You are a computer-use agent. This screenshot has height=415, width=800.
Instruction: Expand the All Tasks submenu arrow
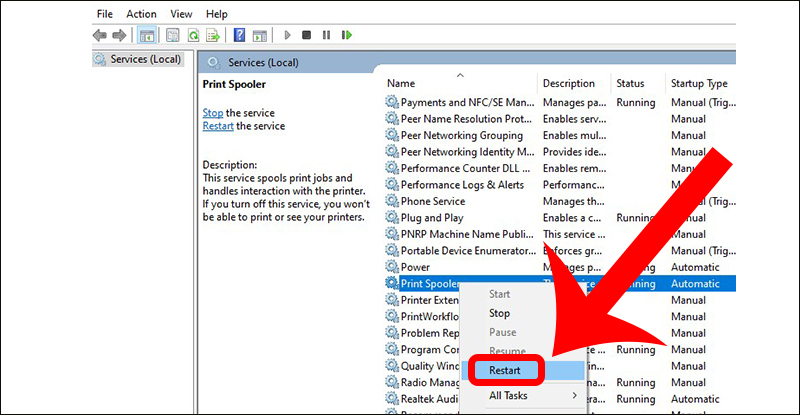(x=574, y=396)
